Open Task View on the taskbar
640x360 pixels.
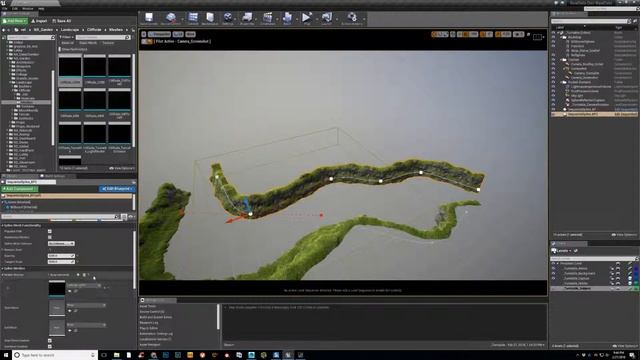pos(104,355)
